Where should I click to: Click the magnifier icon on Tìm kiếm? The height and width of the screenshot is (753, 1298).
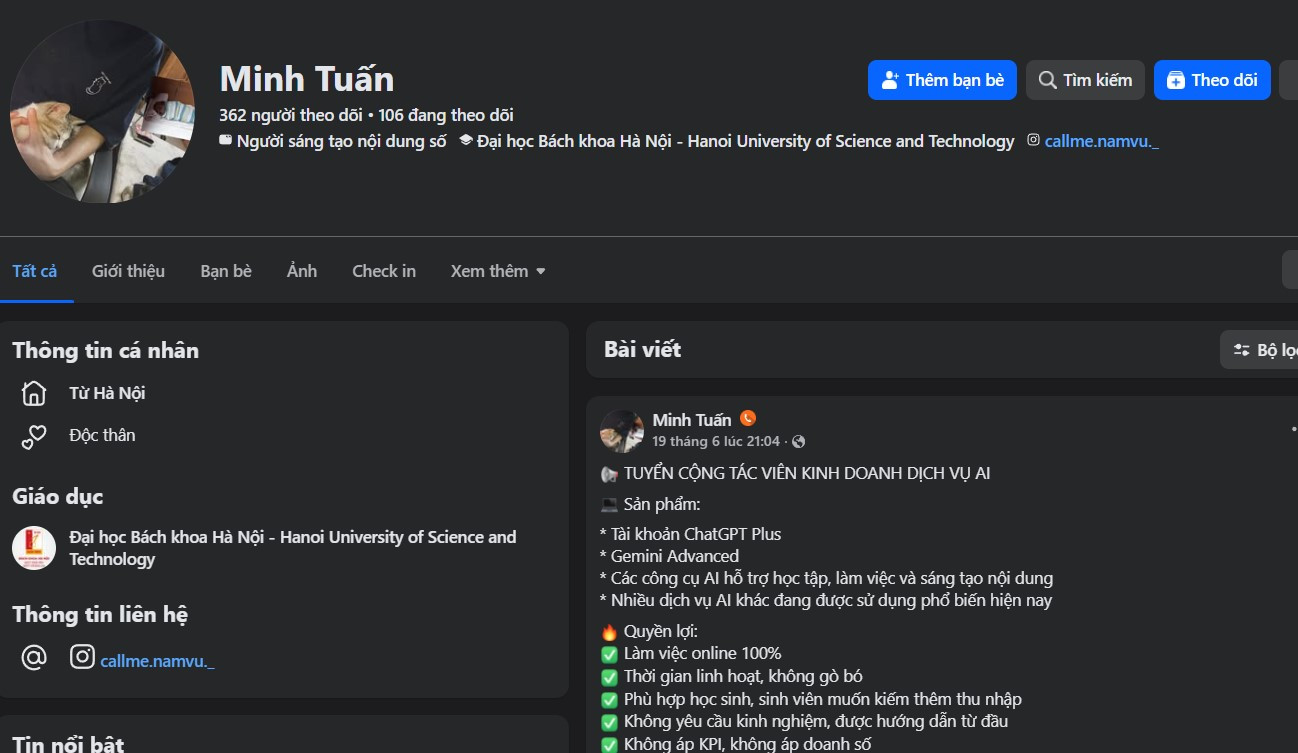[x=1047, y=80]
